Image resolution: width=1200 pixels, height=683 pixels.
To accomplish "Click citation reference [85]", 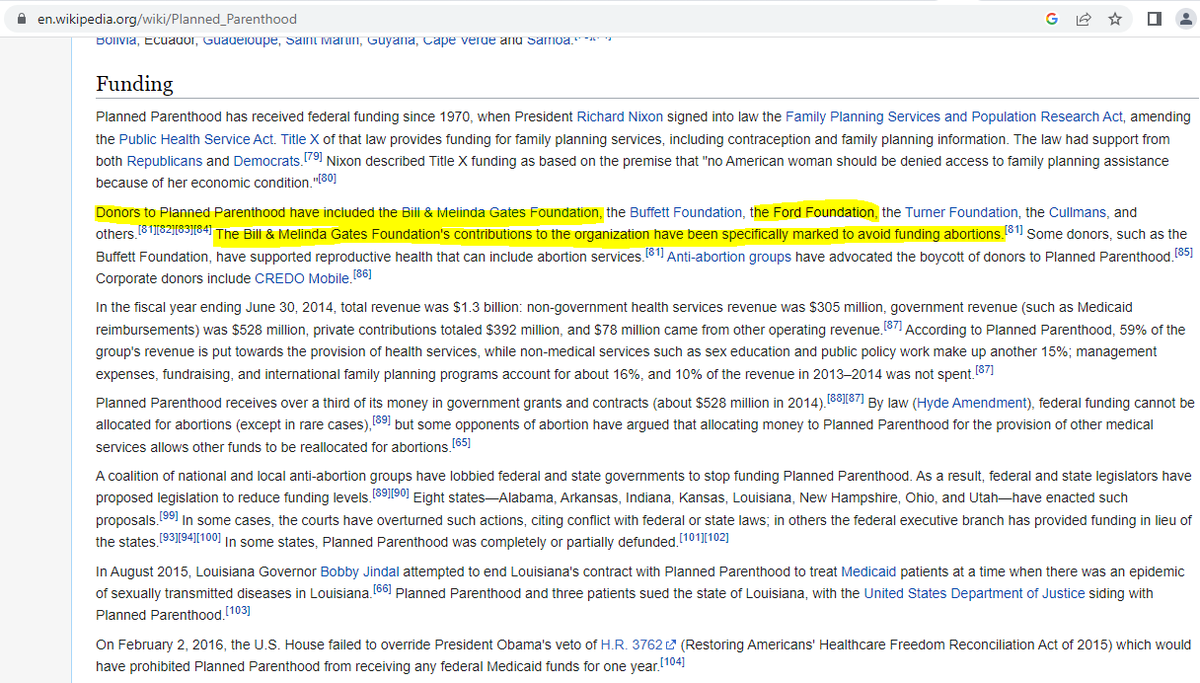I will click(x=1183, y=252).
